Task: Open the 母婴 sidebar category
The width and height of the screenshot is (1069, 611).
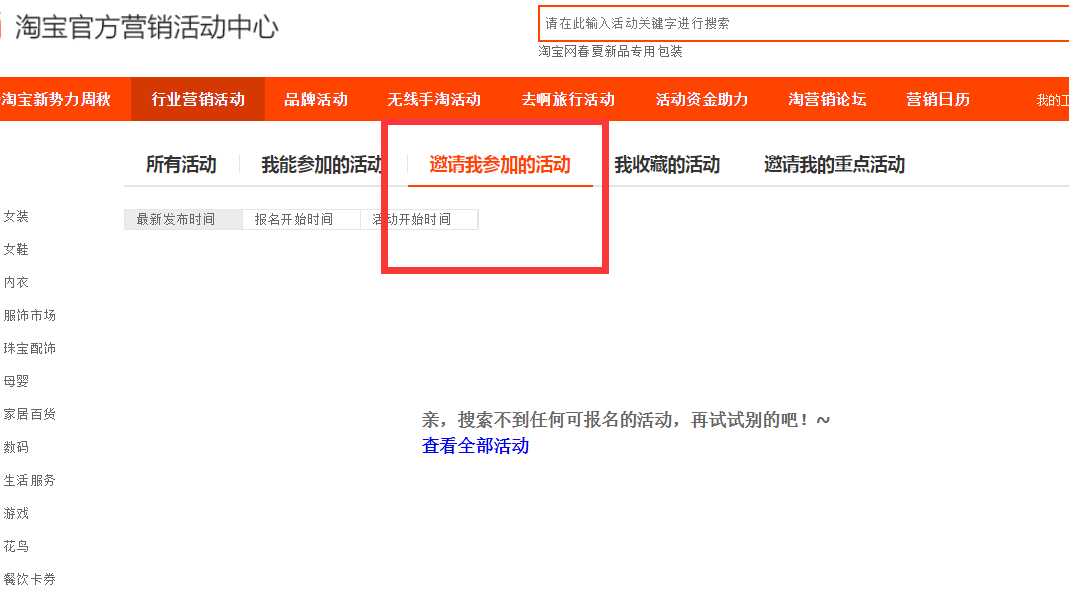Action: coord(16,381)
